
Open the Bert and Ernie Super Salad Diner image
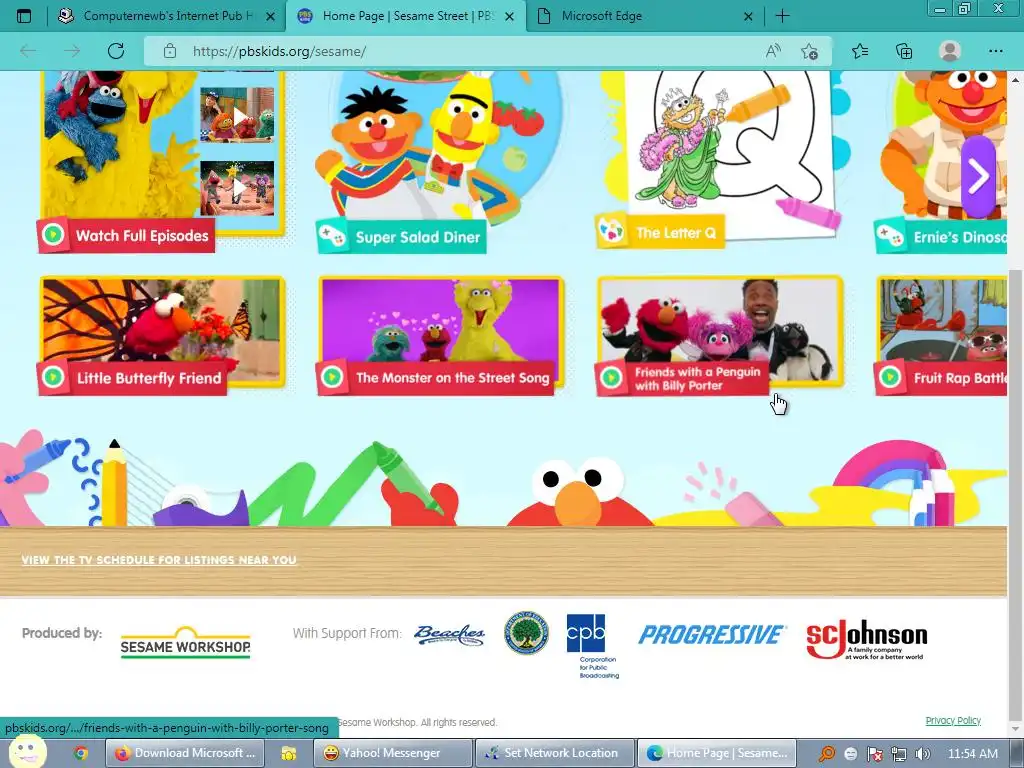tap(438, 145)
